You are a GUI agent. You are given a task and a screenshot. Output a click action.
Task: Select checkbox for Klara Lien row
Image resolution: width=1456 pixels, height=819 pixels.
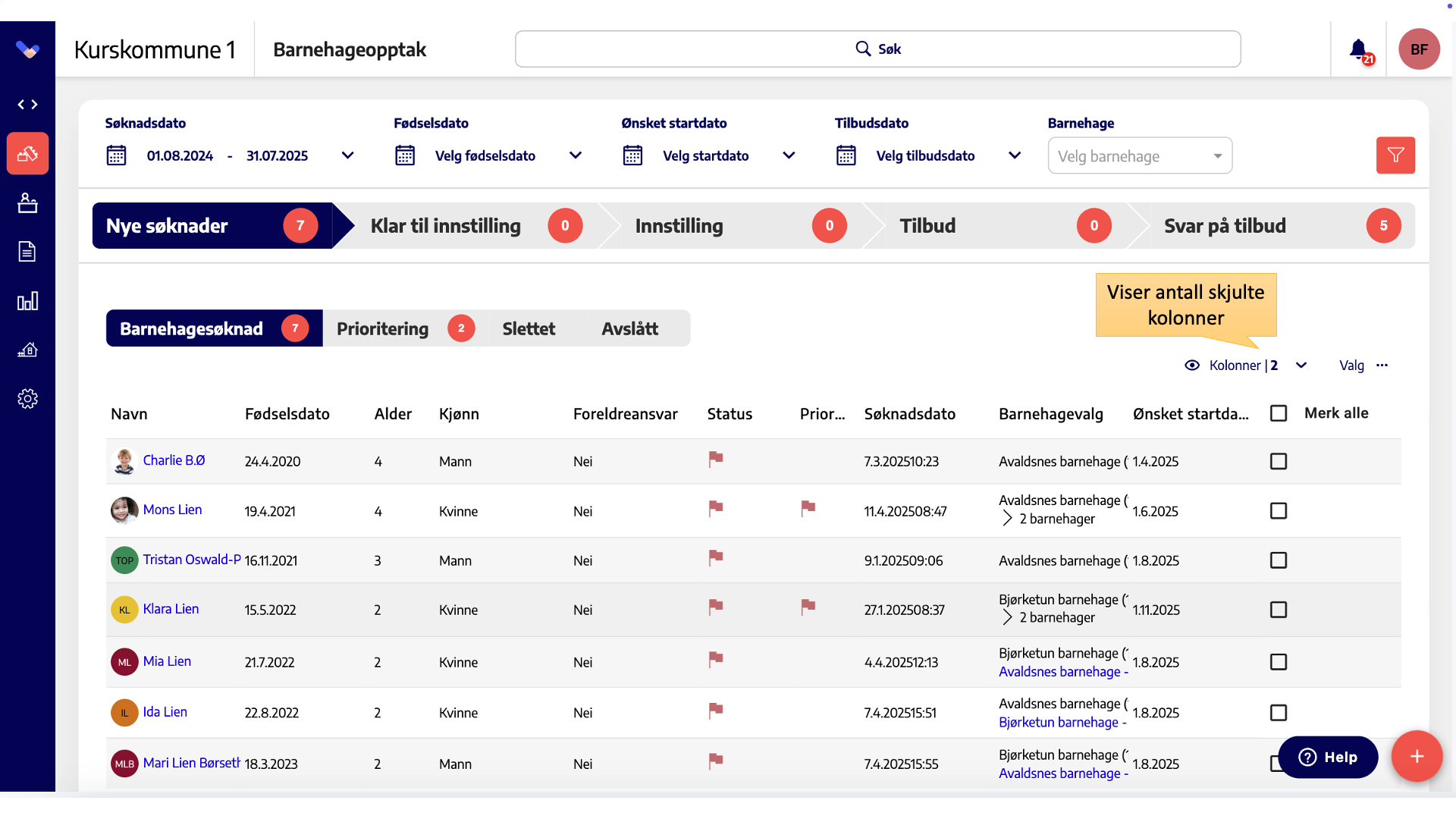pos(1279,610)
